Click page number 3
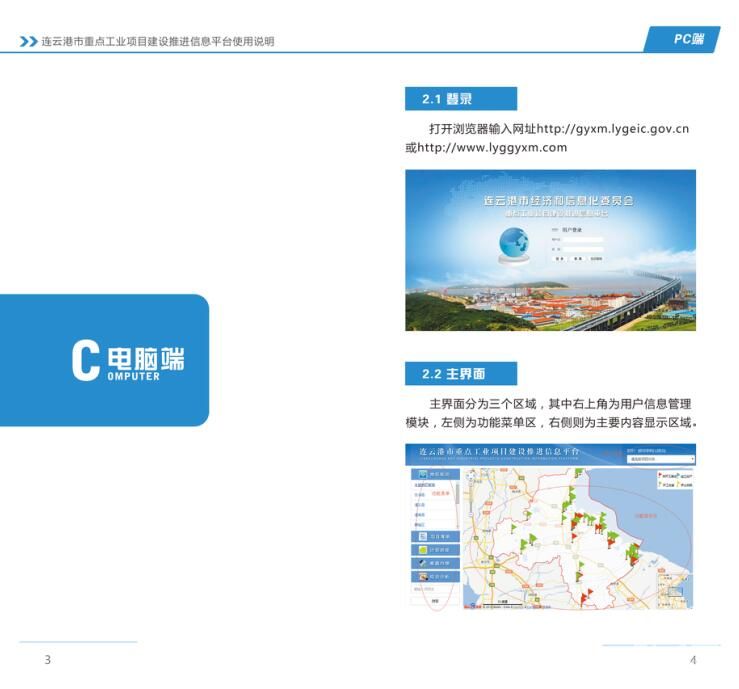The image size is (739, 689). point(48,660)
